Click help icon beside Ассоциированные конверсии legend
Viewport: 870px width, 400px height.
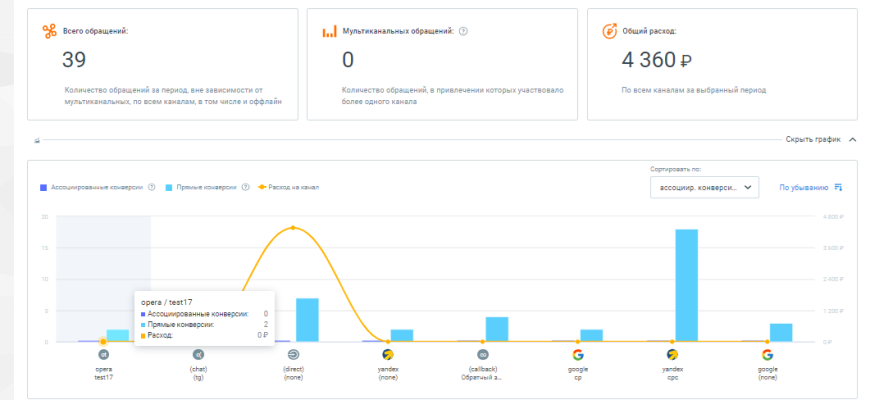pyautogui.click(x=151, y=187)
